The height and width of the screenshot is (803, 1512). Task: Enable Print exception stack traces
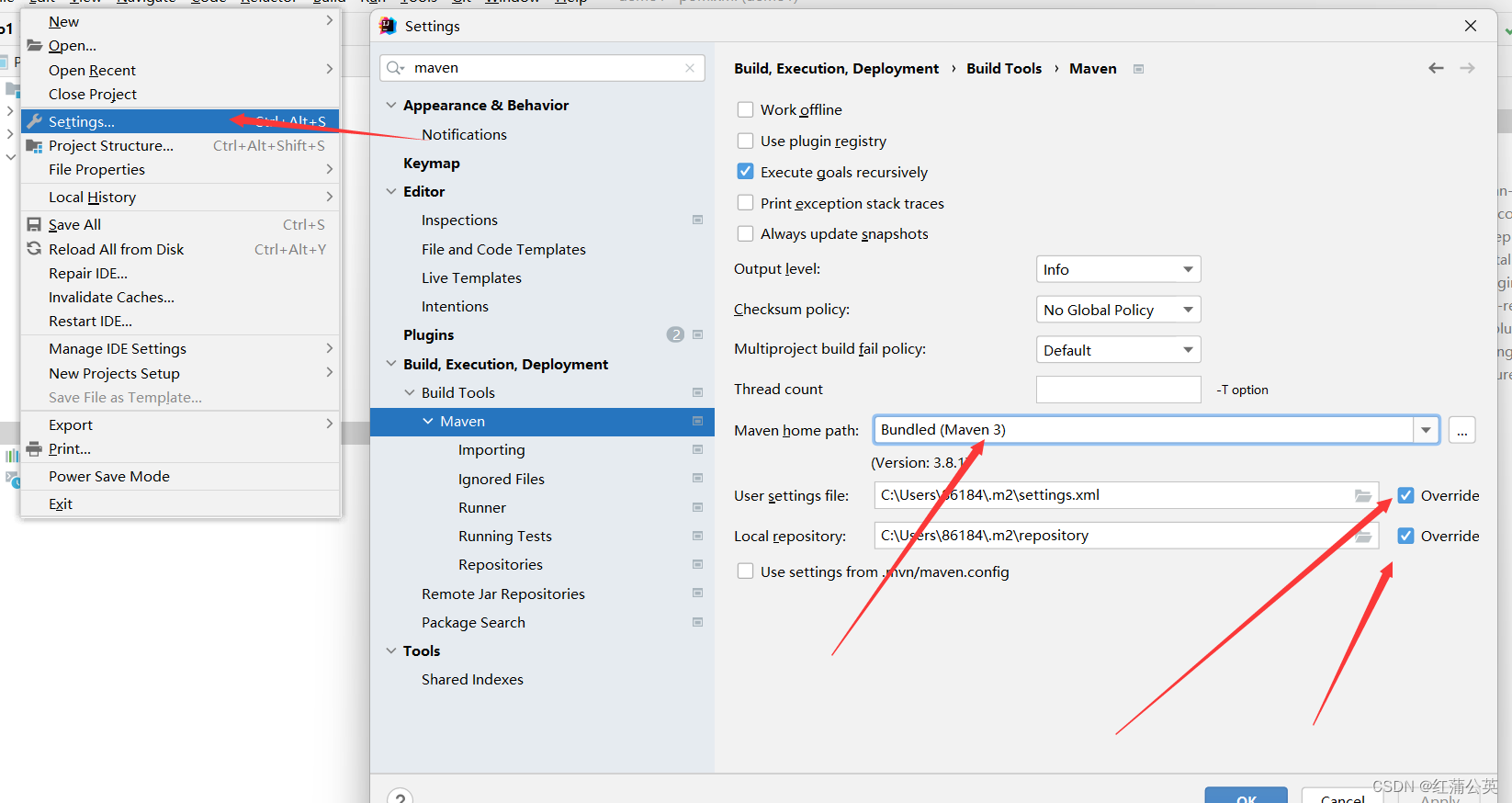745,203
